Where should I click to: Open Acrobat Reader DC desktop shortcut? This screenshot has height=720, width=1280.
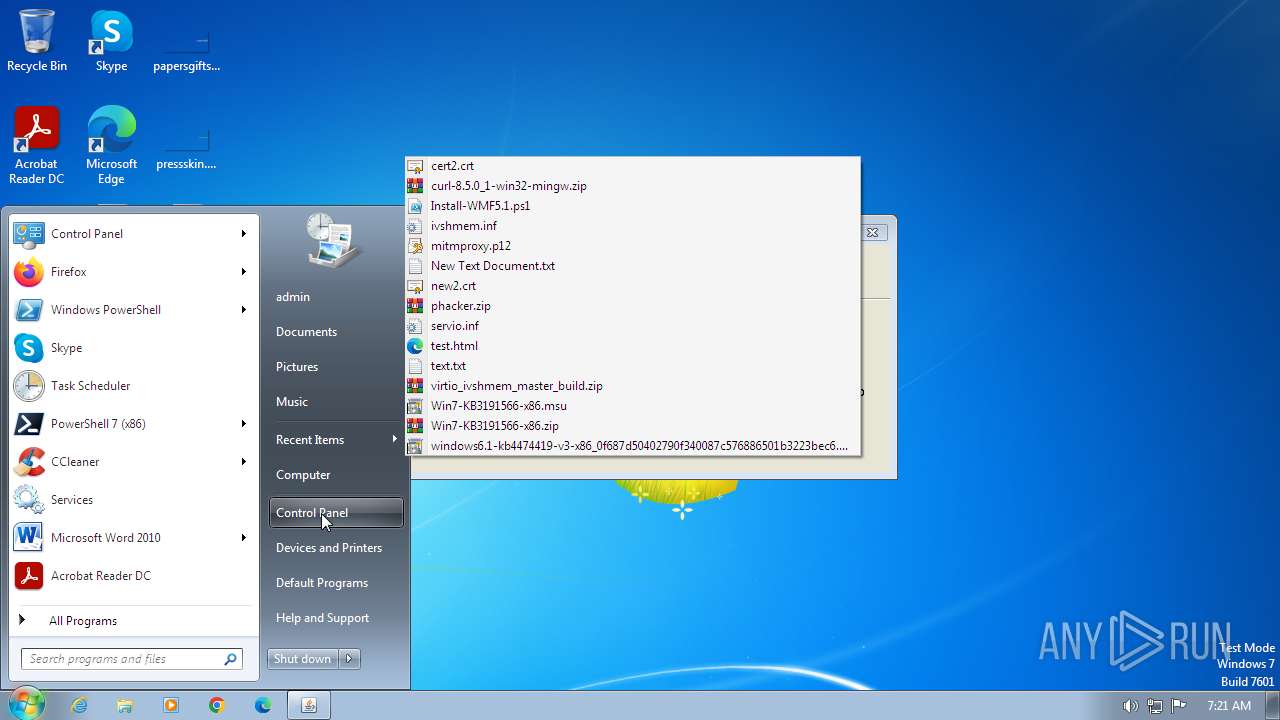pos(37,146)
